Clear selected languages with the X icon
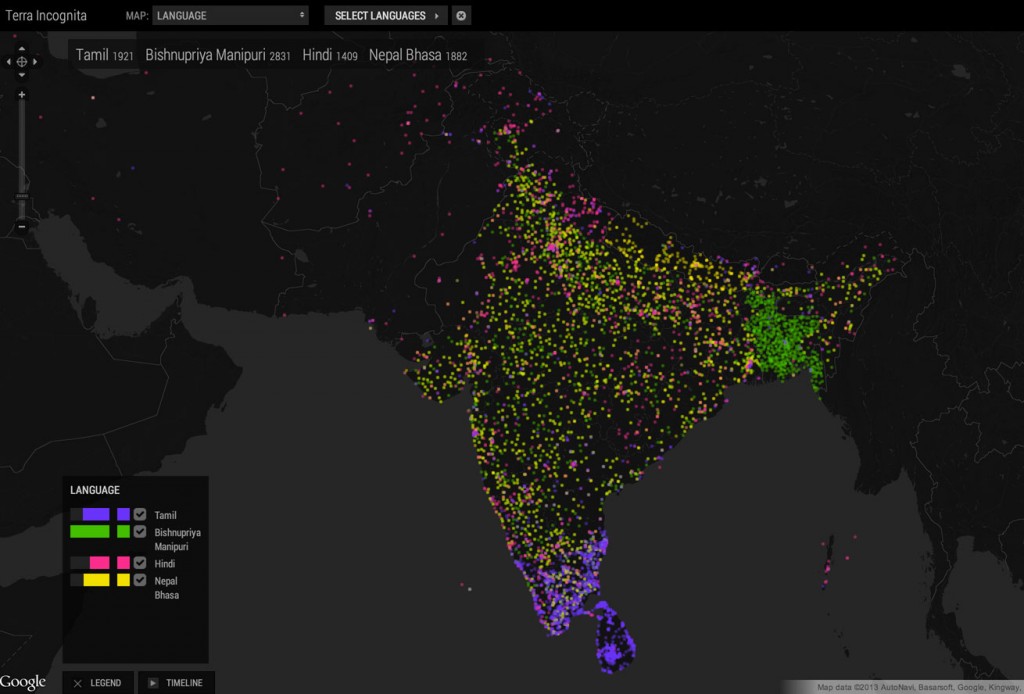This screenshot has height=694, width=1024. pos(461,16)
